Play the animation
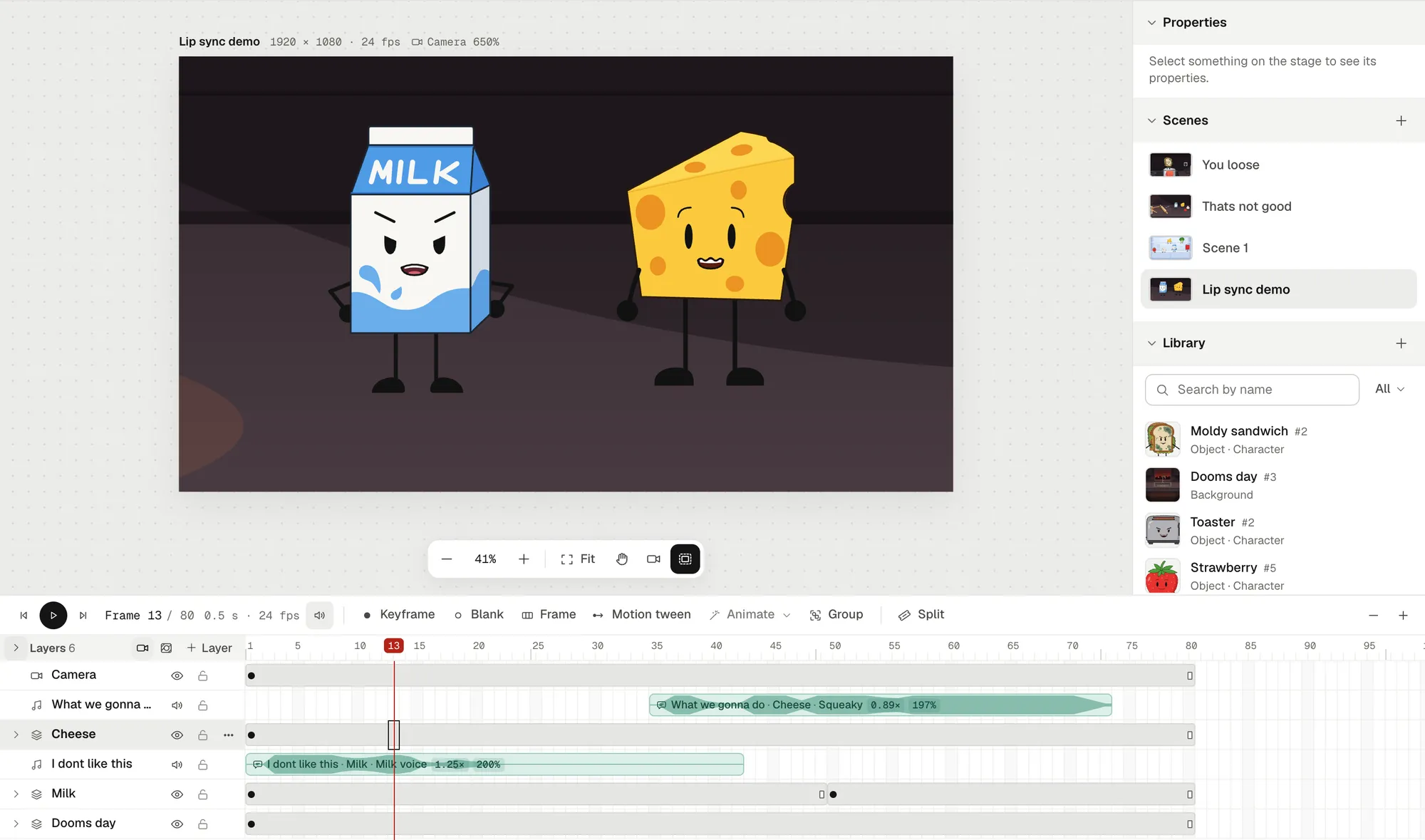 53,615
